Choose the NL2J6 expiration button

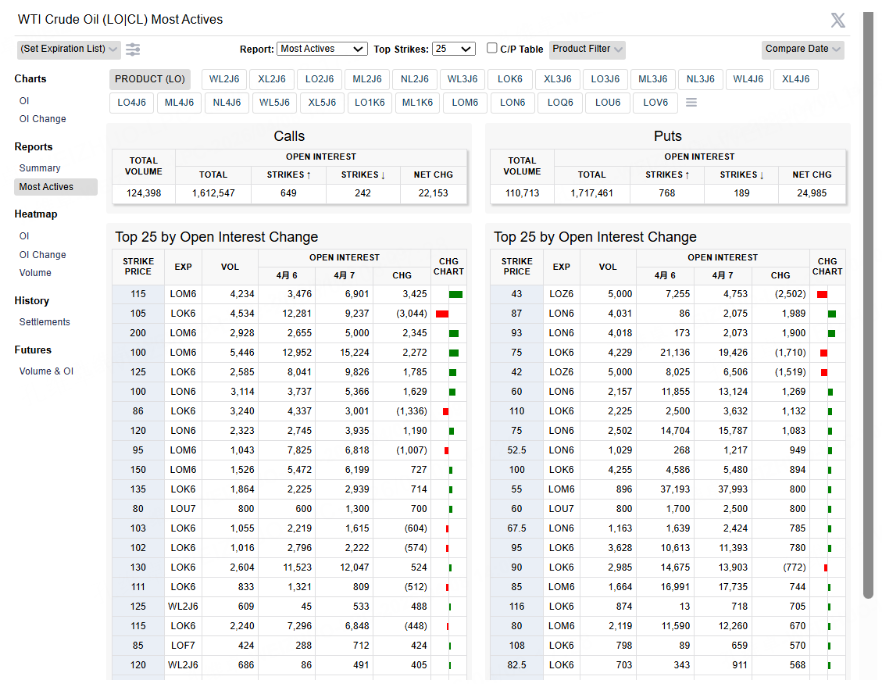click(x=415, y=79)
